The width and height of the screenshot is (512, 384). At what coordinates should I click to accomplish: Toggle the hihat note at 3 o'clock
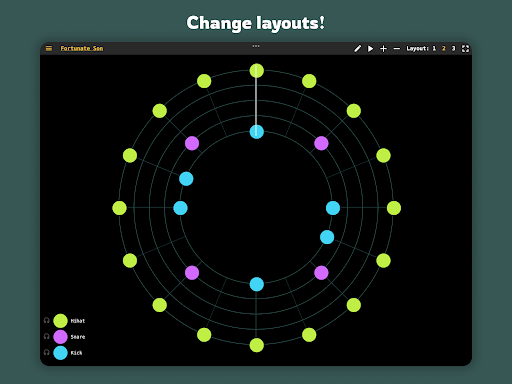click(394, 208)
